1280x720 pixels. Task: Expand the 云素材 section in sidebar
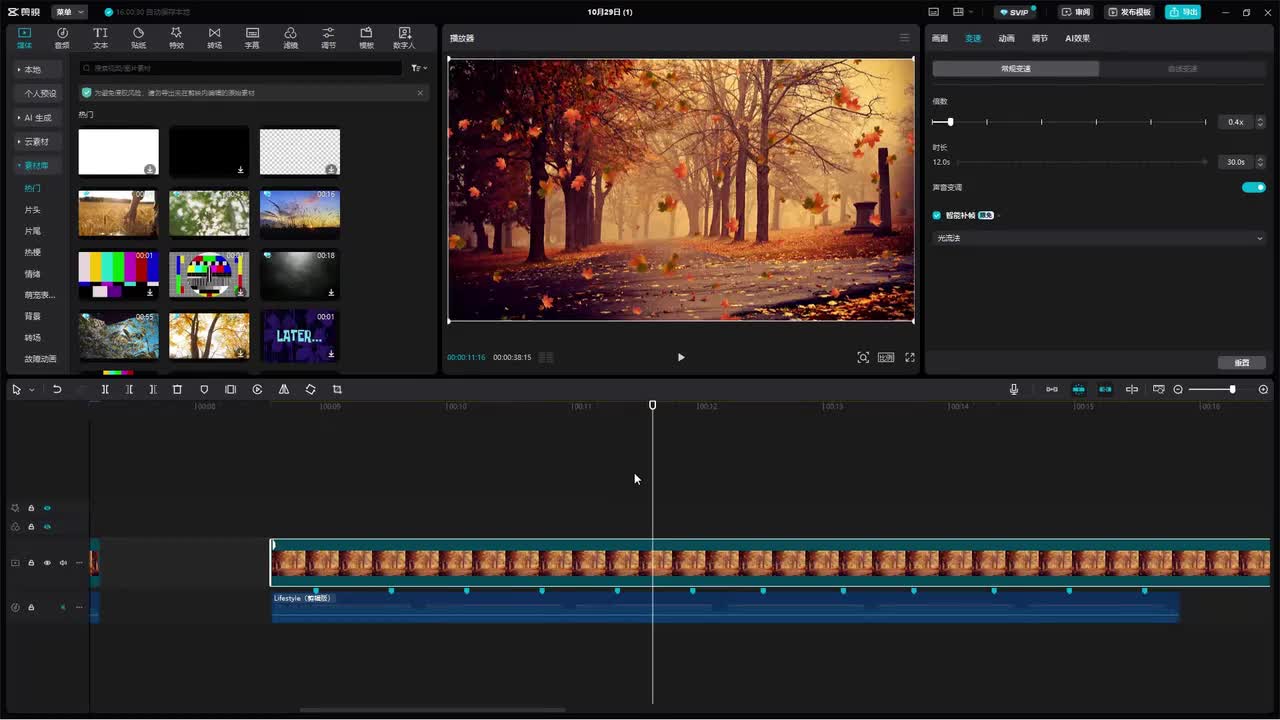pos(40,141)
